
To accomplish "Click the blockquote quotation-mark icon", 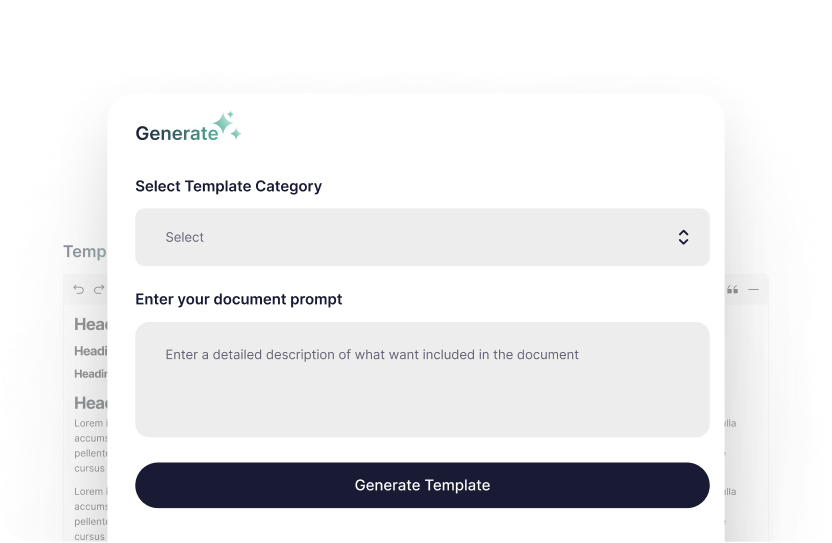I will click(x=733, y=290).
